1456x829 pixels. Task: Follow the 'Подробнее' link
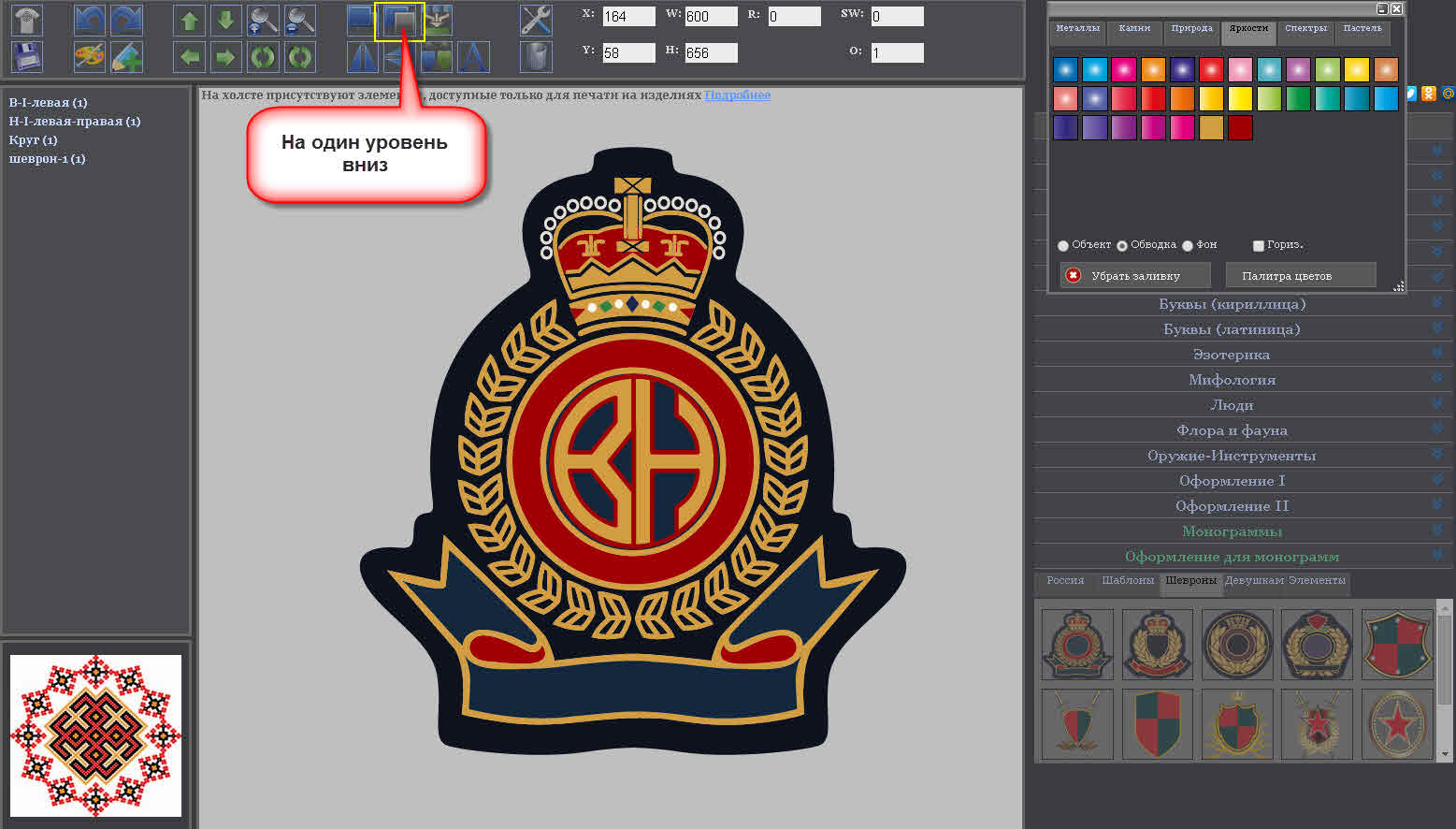[x=737, y=95]
